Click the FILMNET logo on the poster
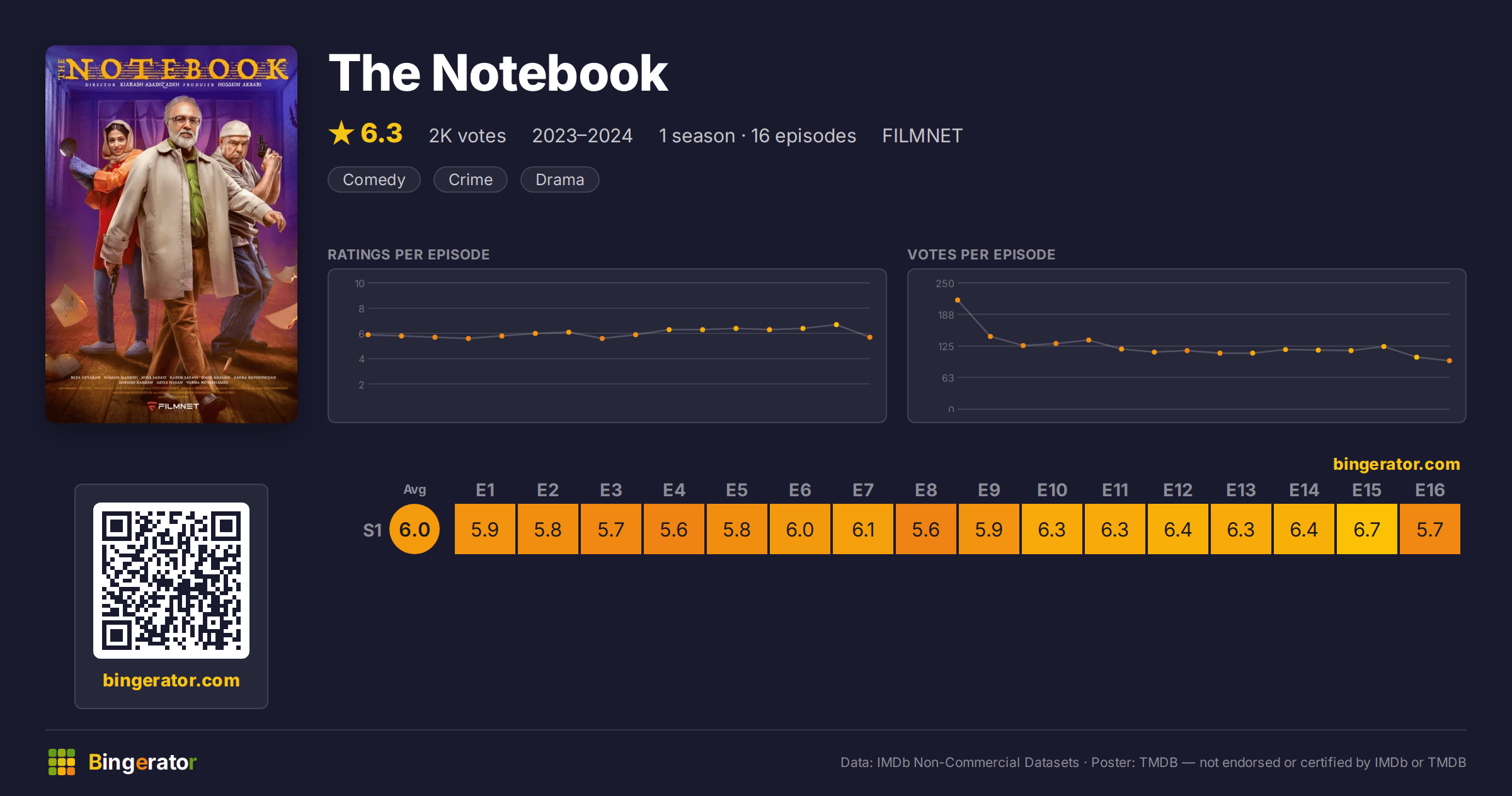The width and height of the screenshot is (1512, 796). click(173, 406)
